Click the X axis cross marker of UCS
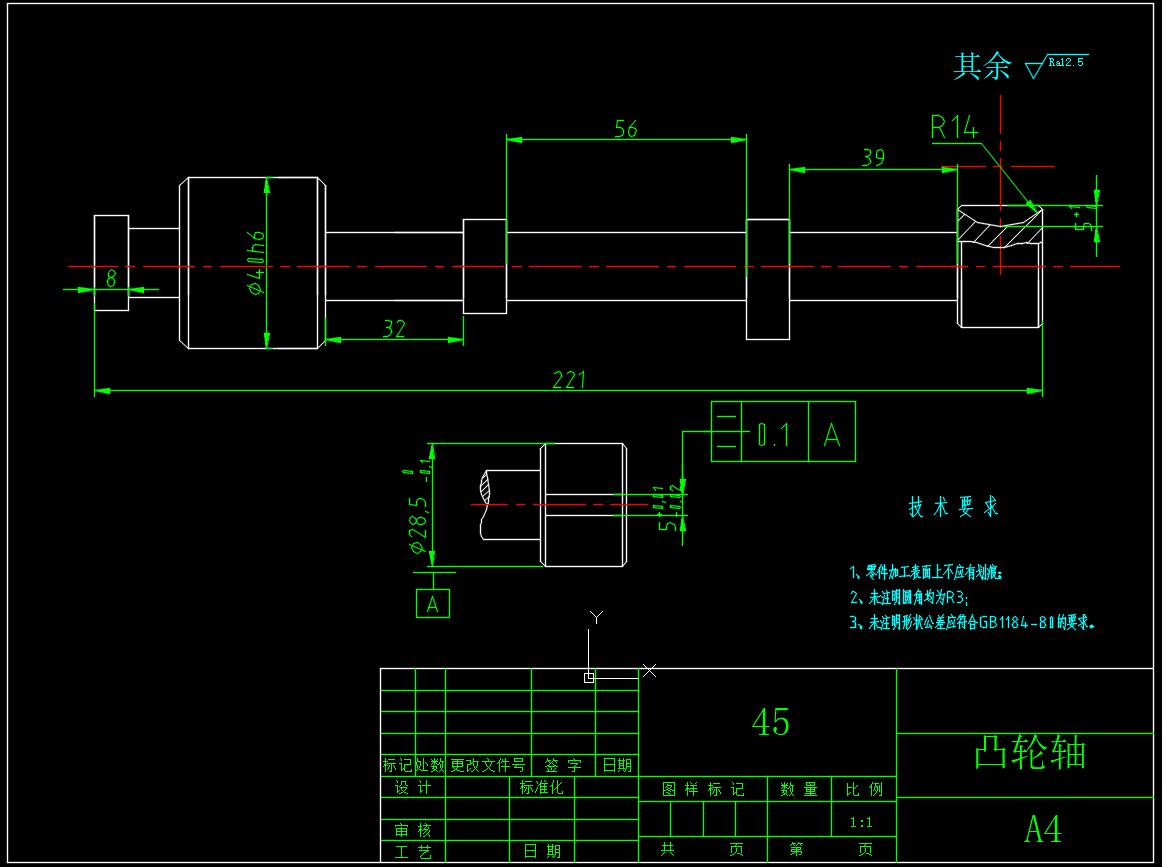Viewport: 1162px width, 867px height. tap(649, 670)
